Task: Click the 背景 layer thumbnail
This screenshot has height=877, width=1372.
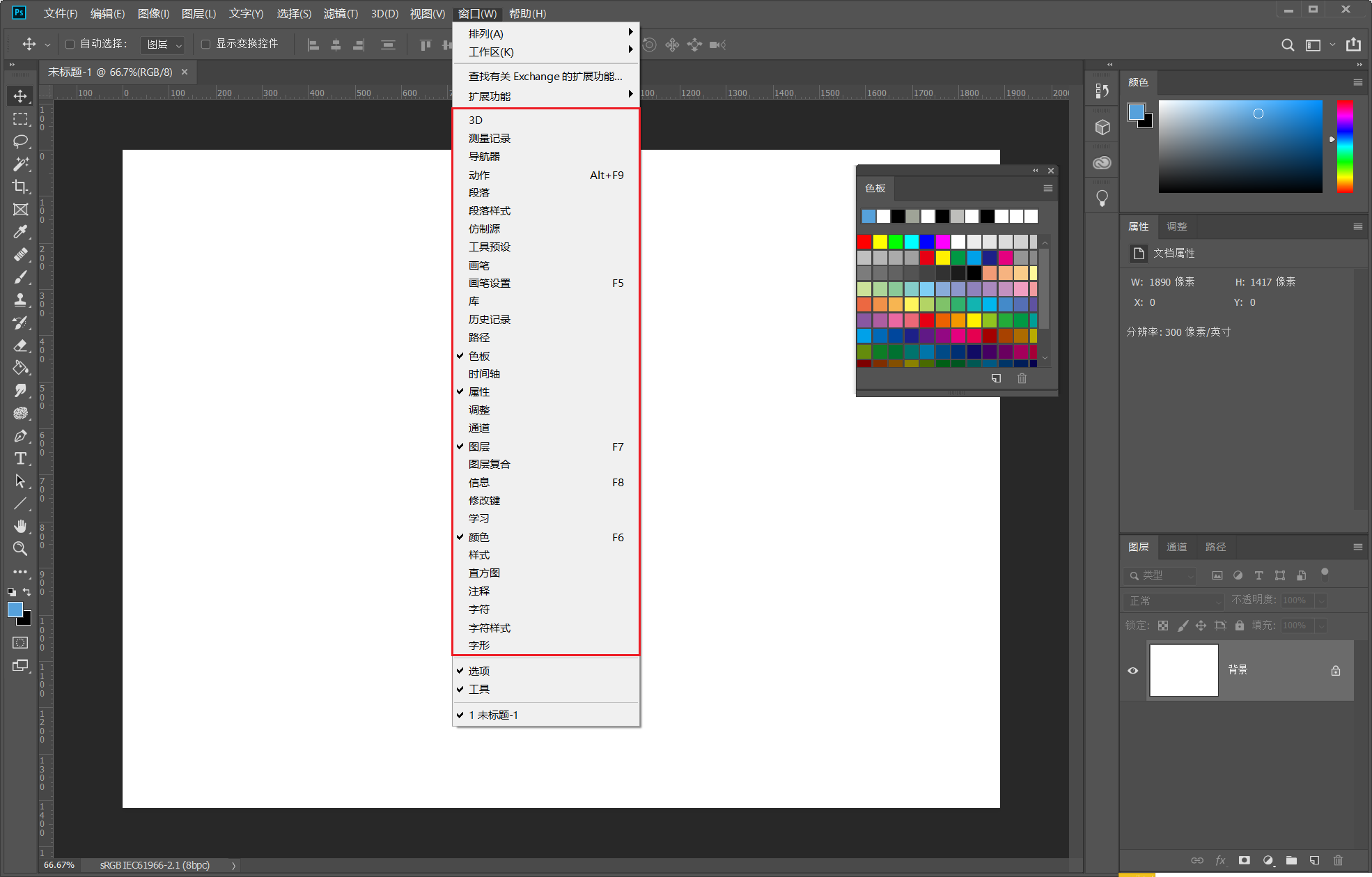Action: (x=1183, y=670)
